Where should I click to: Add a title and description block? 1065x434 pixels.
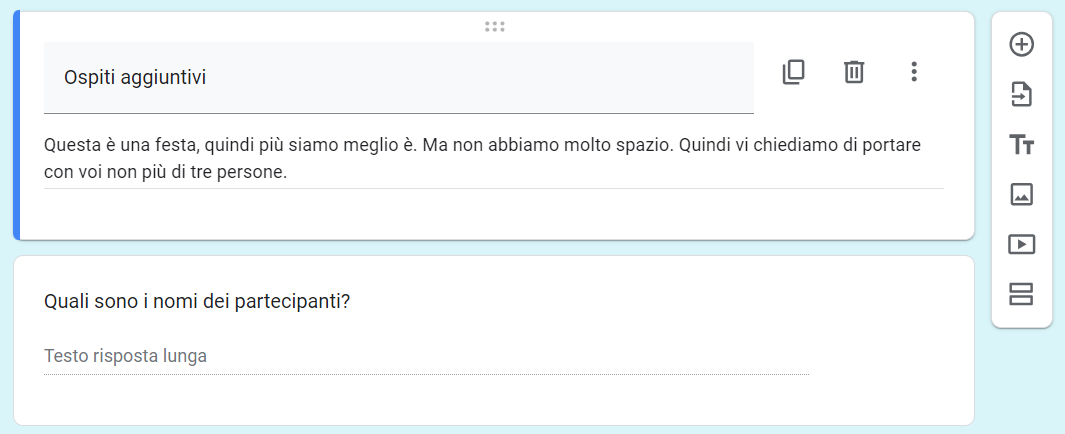coord(1021,145)
